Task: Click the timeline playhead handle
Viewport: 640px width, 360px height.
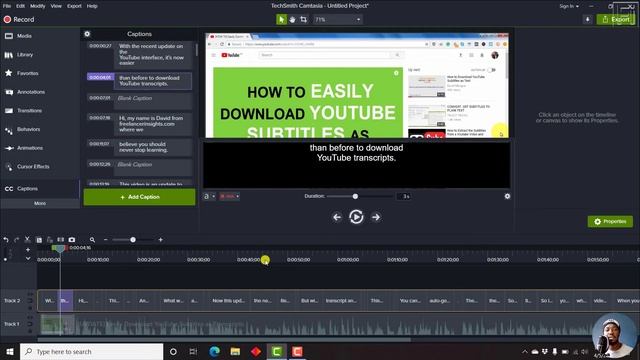Action: [x=60, y=248]
